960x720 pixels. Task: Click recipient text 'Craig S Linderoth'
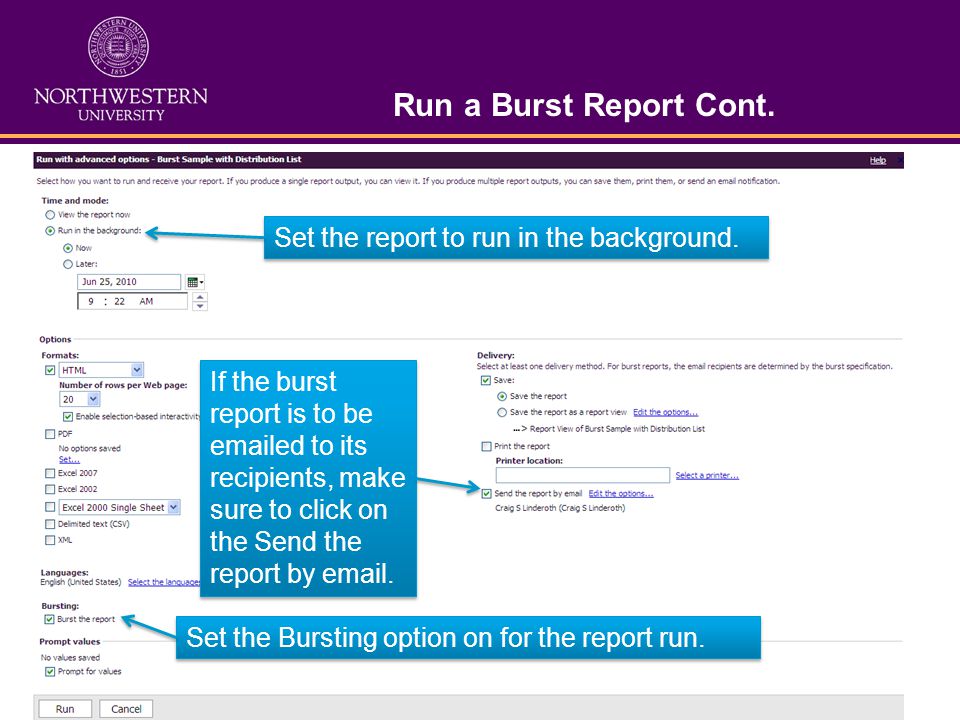[x=560, y=508]
